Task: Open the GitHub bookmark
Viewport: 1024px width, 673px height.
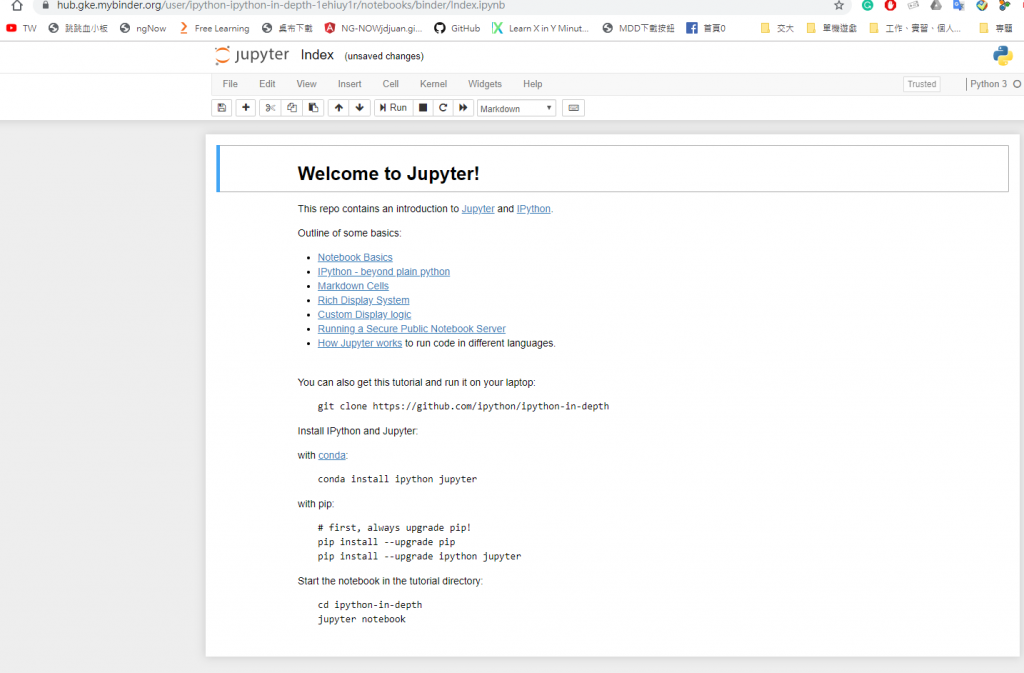Action: coord(457,28)
